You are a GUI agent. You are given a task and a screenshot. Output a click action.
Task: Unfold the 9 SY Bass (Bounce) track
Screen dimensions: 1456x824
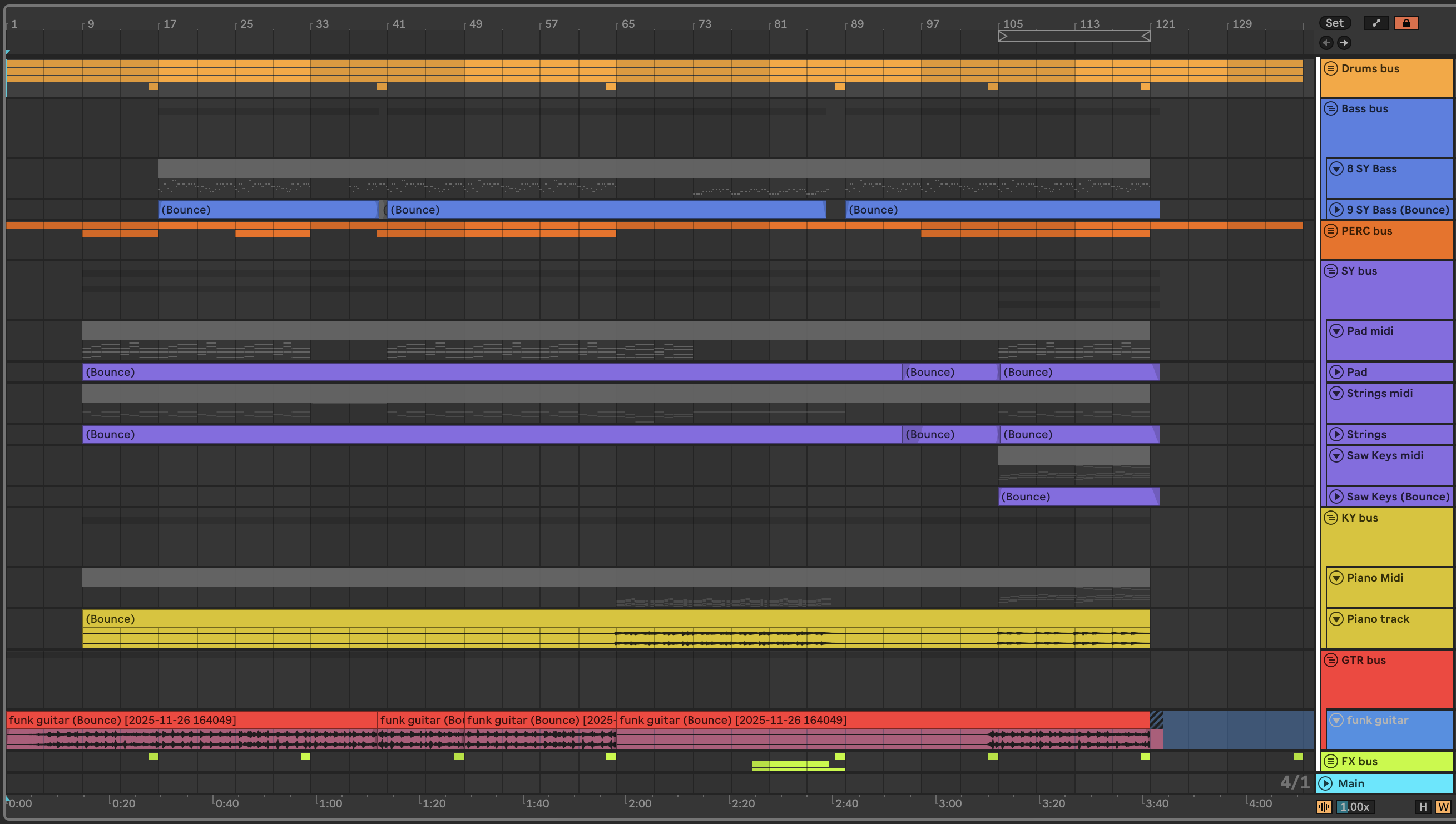click(1336, 210)
